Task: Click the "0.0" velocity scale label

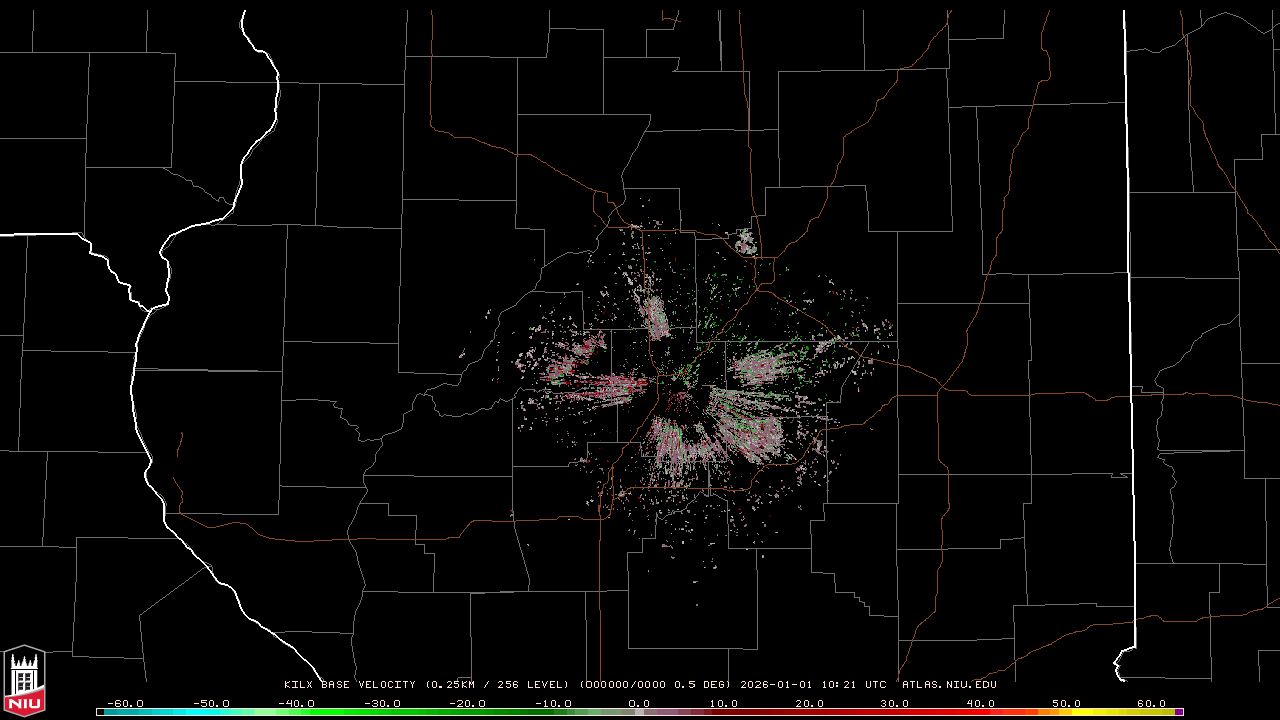Action: click(639, 703)
